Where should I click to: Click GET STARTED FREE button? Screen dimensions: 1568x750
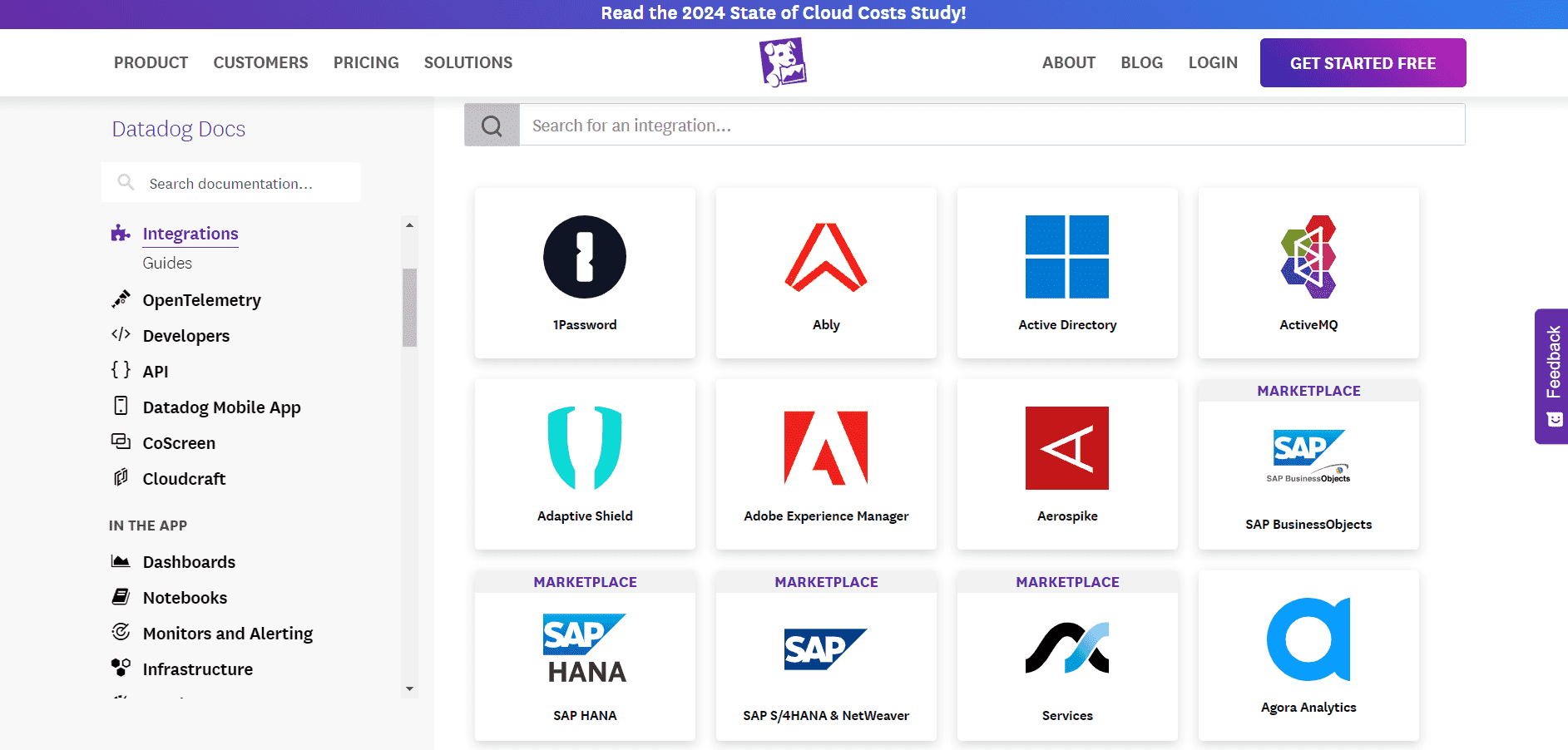point(1363,63)
